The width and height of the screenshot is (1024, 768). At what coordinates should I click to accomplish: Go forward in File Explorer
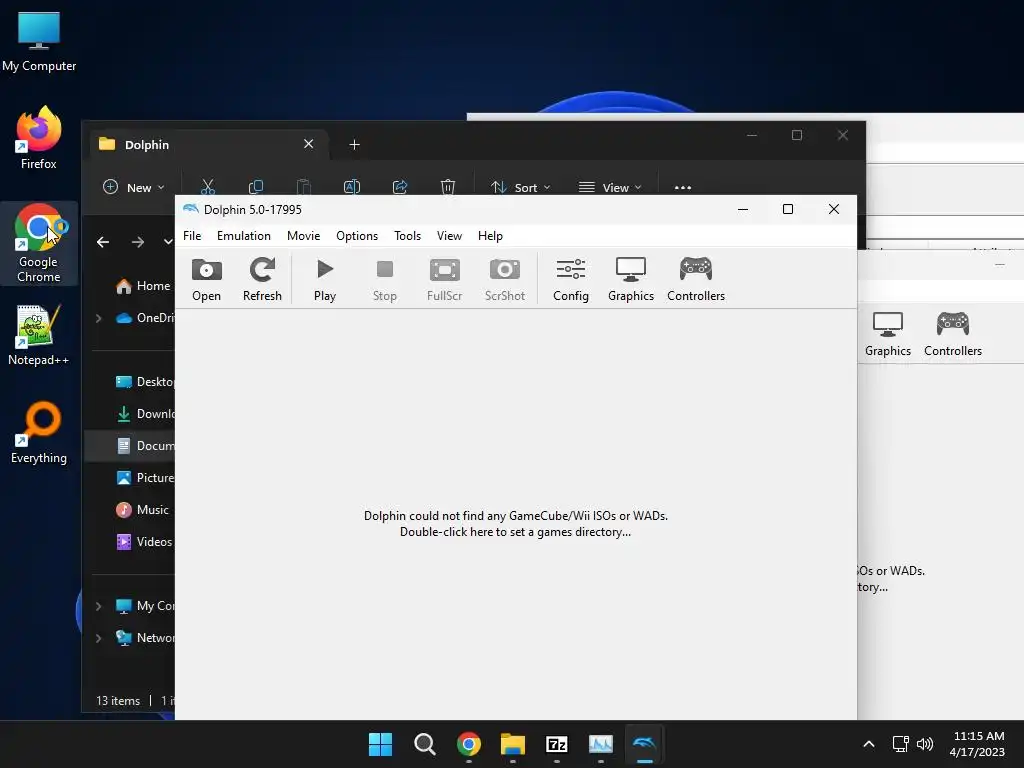coord(137,242)
